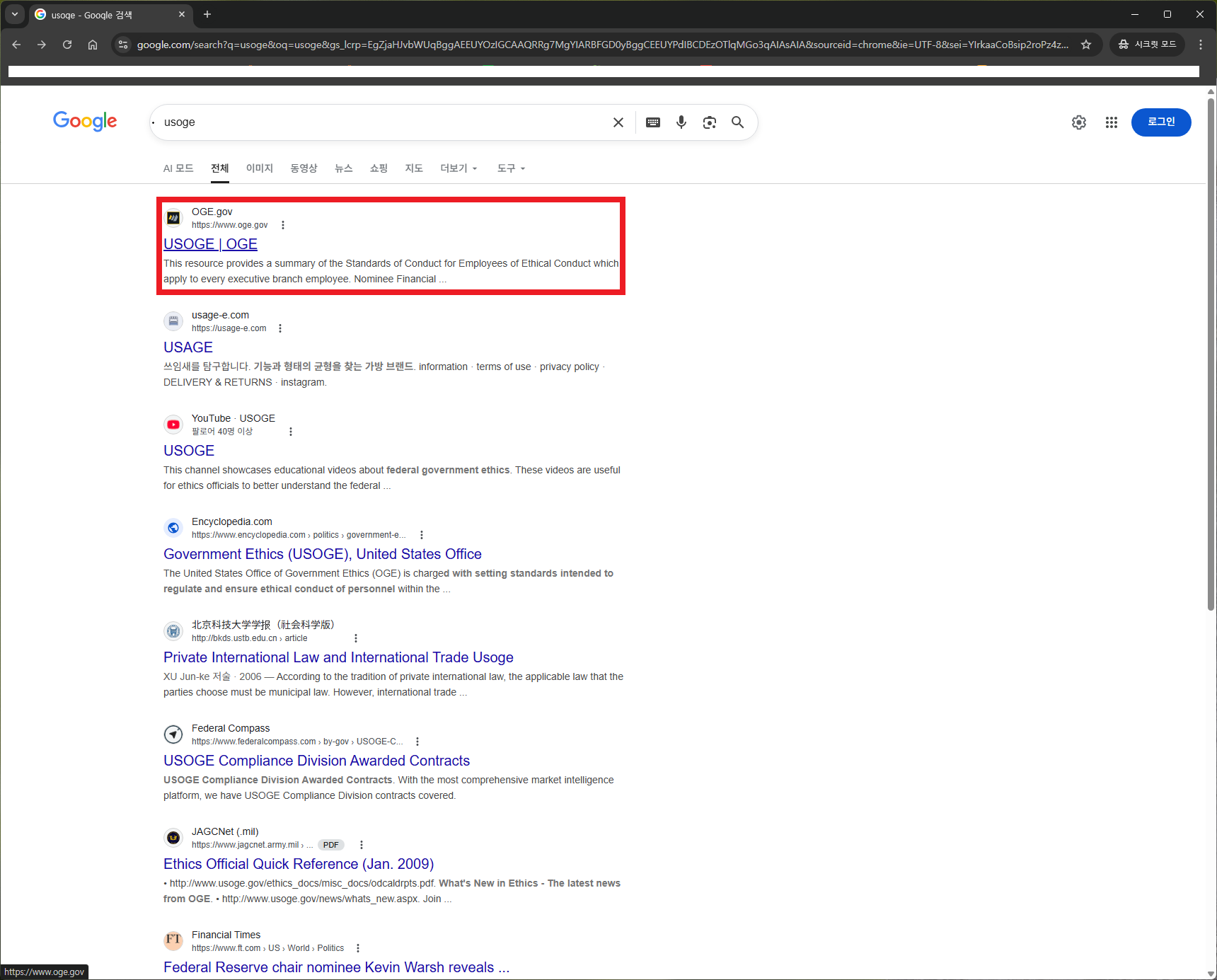Clear the search box with the X icon
The image size is (1217, 980).
point(618,122)
